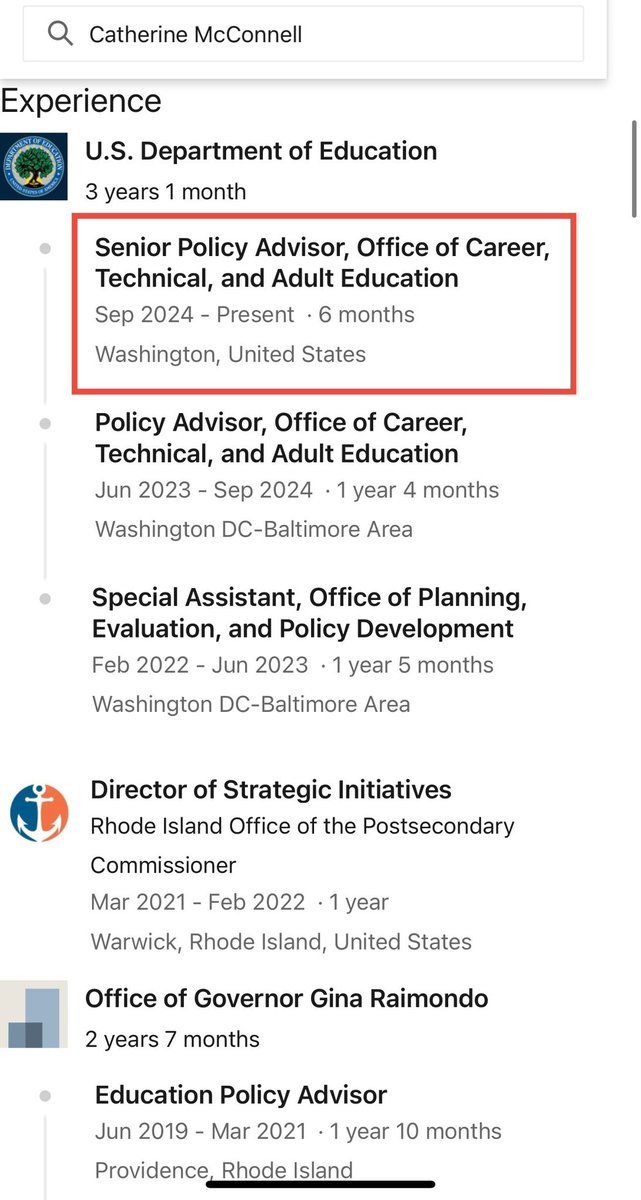Open Rhode Island Office of Postsecondary Commissioner
The image size is (641, 1200).
[x=302, y=845]
